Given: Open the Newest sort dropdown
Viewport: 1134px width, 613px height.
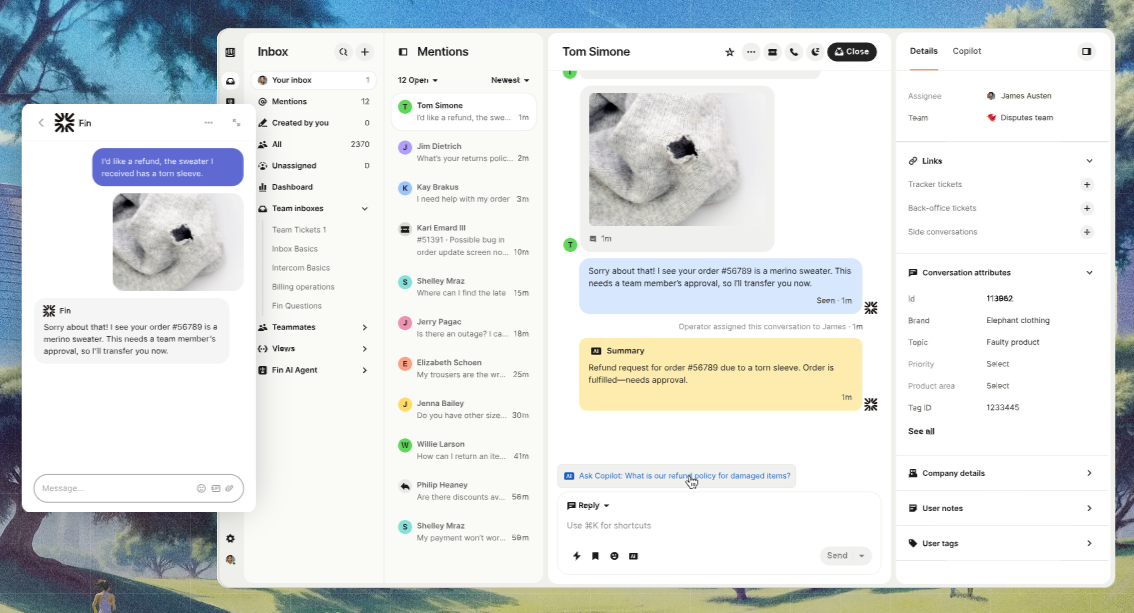Looking at the screenshot, I should 510,80.
